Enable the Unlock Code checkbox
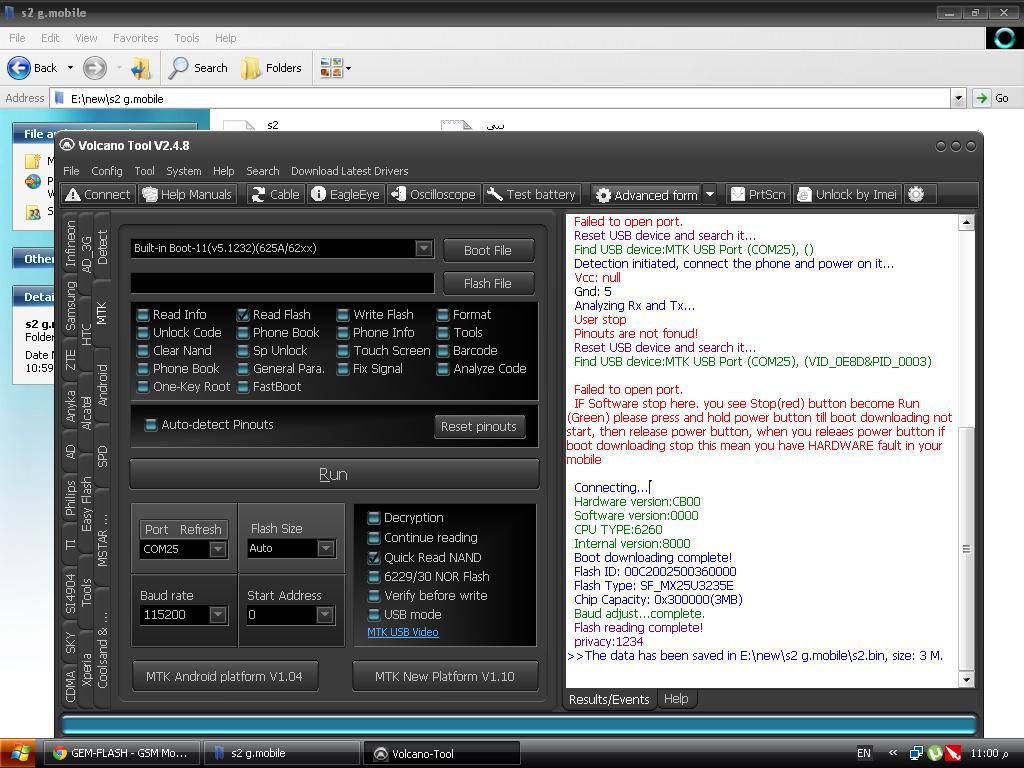The image size is (1024, 768). pyautogui.click(x=143, y=333)
